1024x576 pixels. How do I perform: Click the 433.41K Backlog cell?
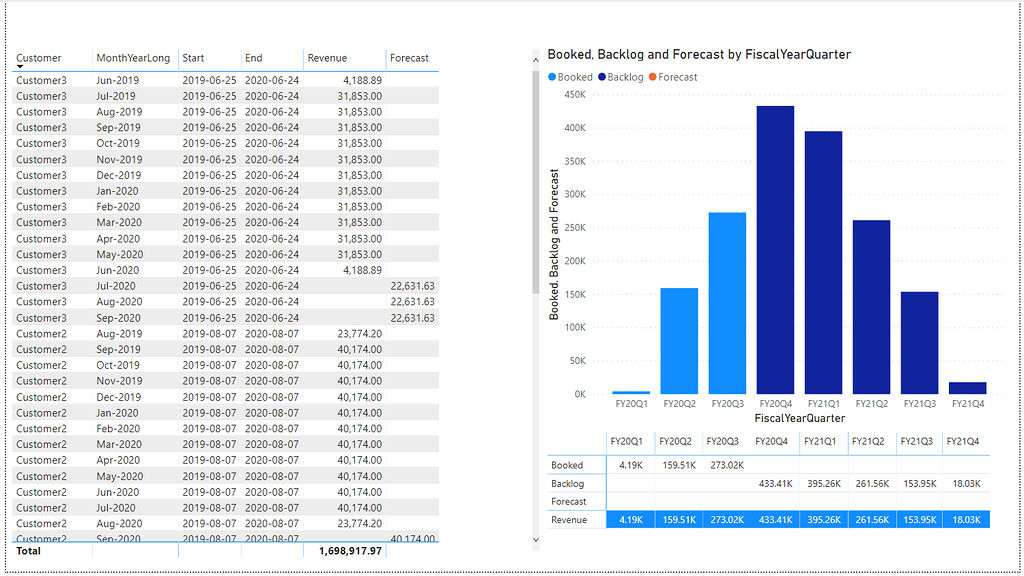click(x=774, y=483)
